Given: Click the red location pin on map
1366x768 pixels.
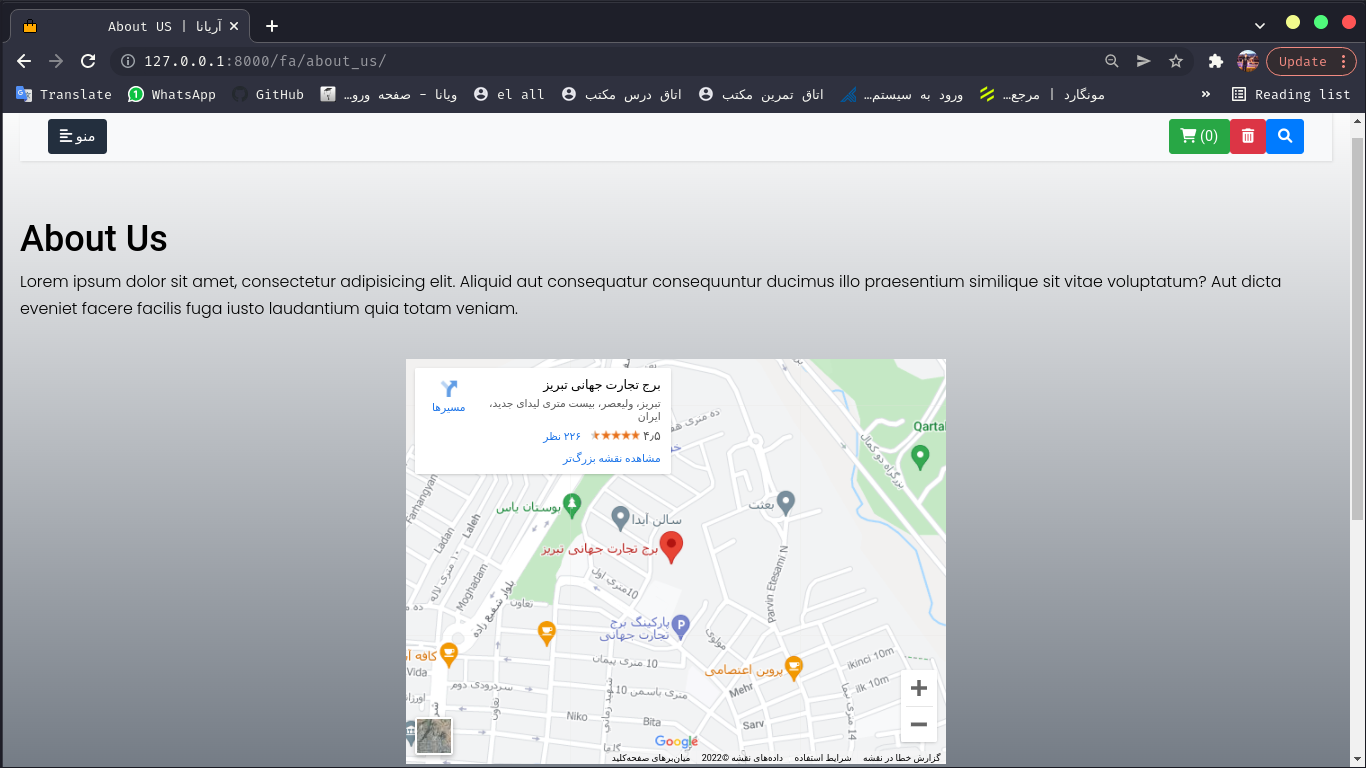Looking at the screenshot, I should point(672,548).
